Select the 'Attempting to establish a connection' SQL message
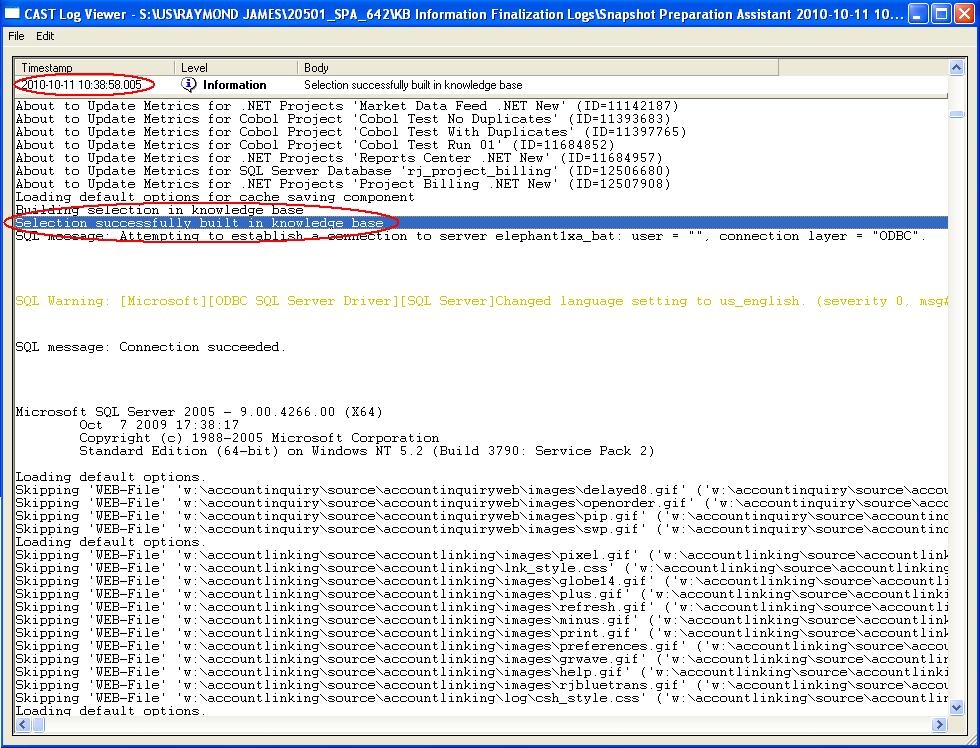 [471, 236]
